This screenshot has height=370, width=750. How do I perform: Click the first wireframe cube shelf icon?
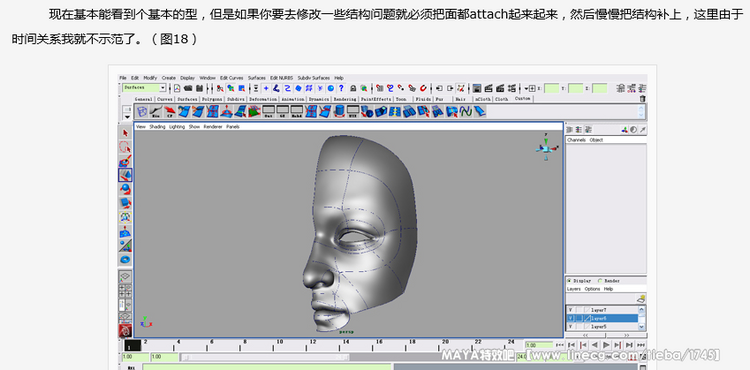[142, 111]
